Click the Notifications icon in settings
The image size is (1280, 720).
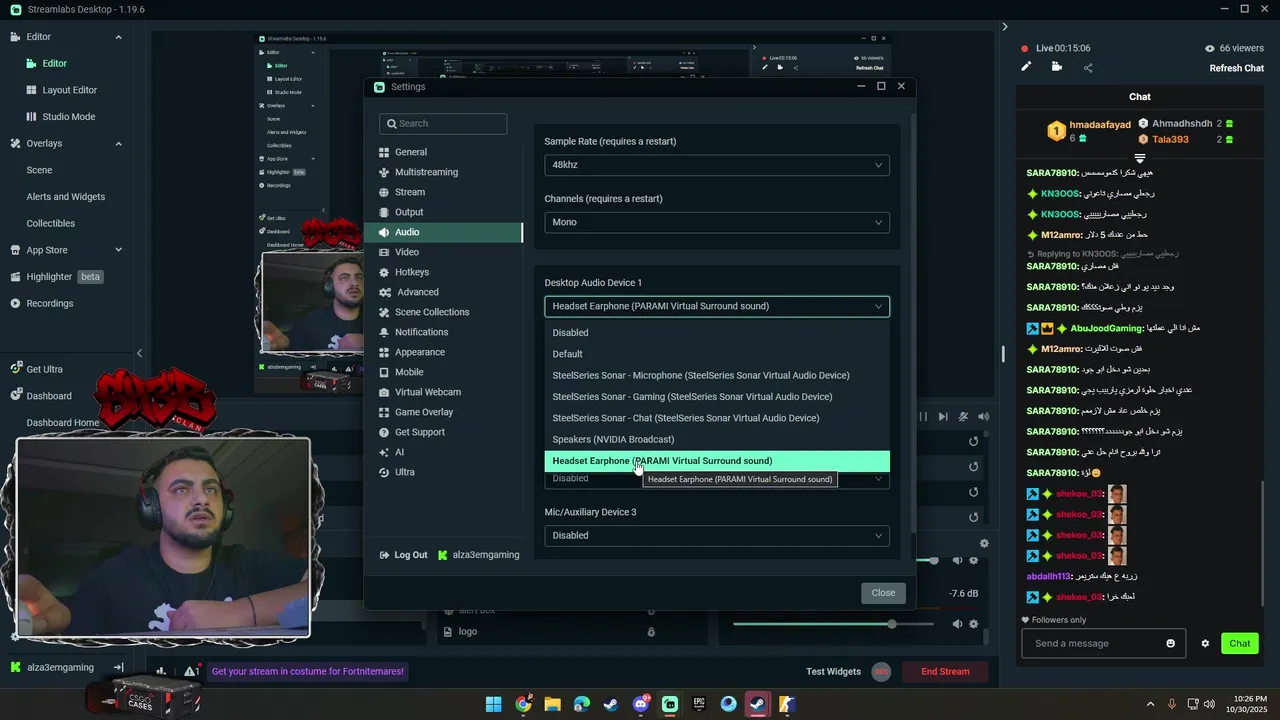coord(384,332)
